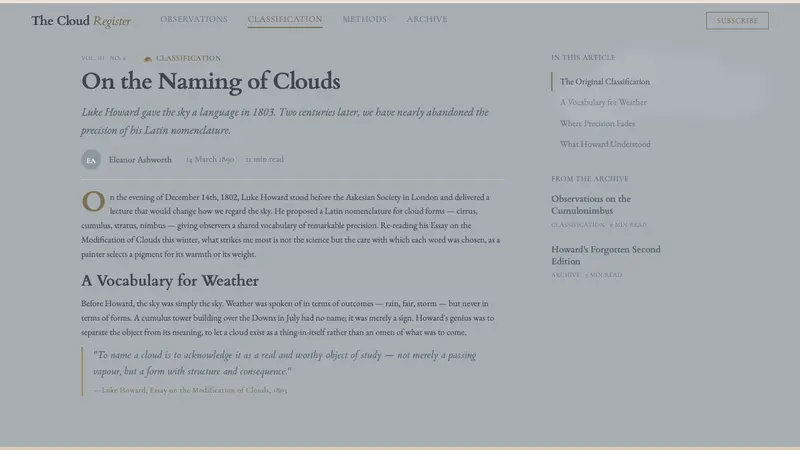Image resolution: width=800 pixels, height=450 pixels.
Task: Open The Cloud Register home logo
Action: pyautogui.click(x=81, y=20)
